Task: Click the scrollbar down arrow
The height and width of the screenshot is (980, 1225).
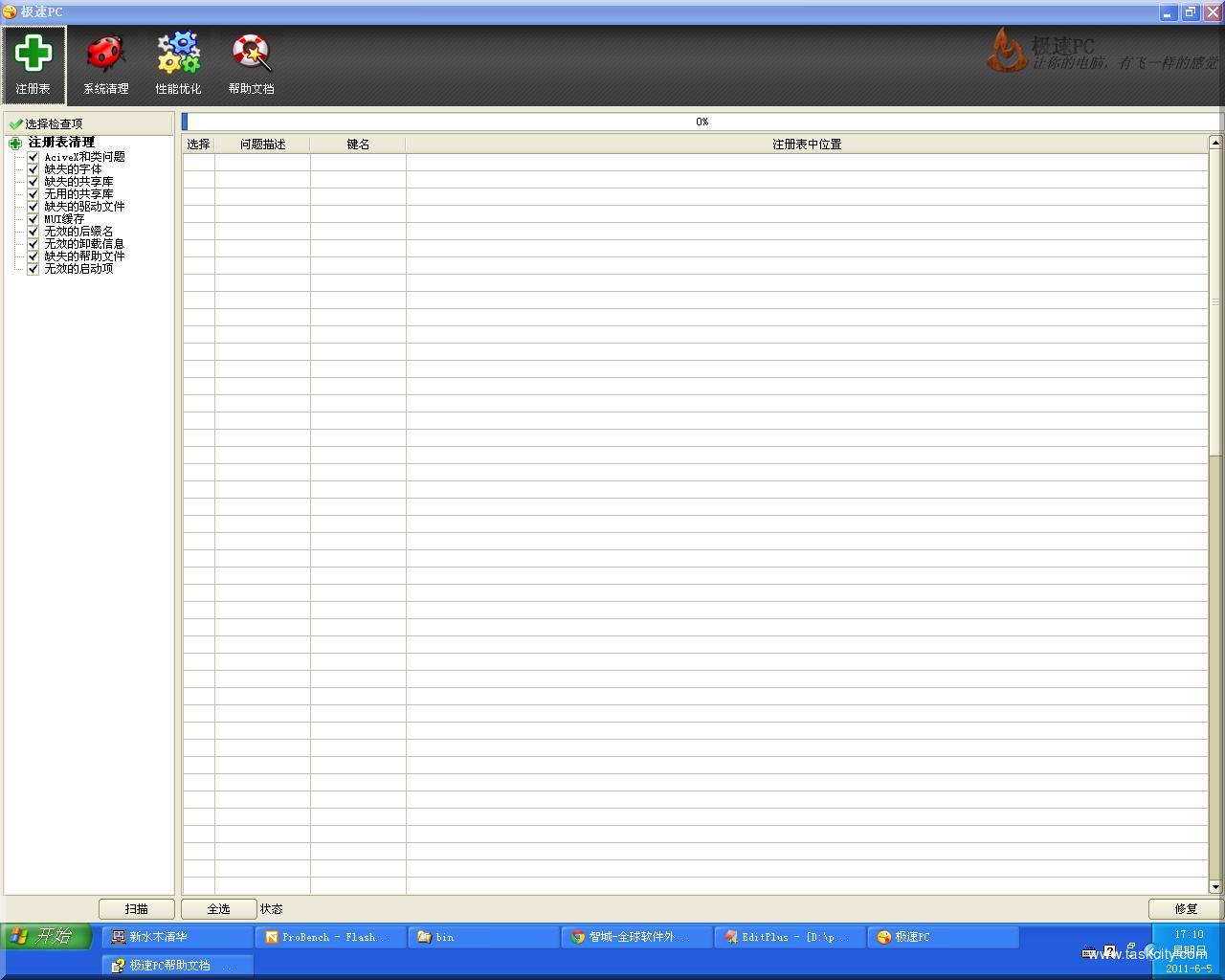Action: click(x=1216, y=887)
